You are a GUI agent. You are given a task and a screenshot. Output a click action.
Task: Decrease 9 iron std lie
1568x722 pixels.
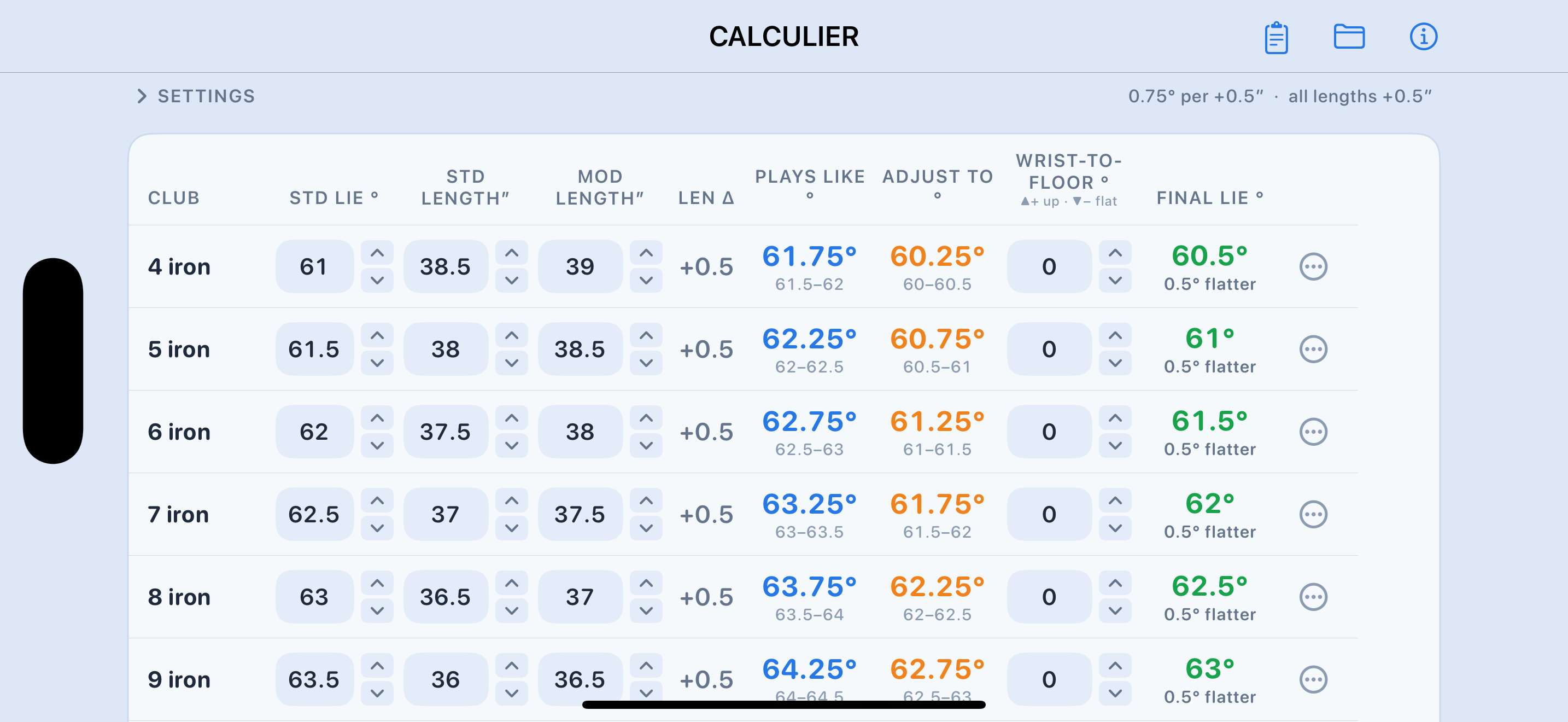point(377,694)
